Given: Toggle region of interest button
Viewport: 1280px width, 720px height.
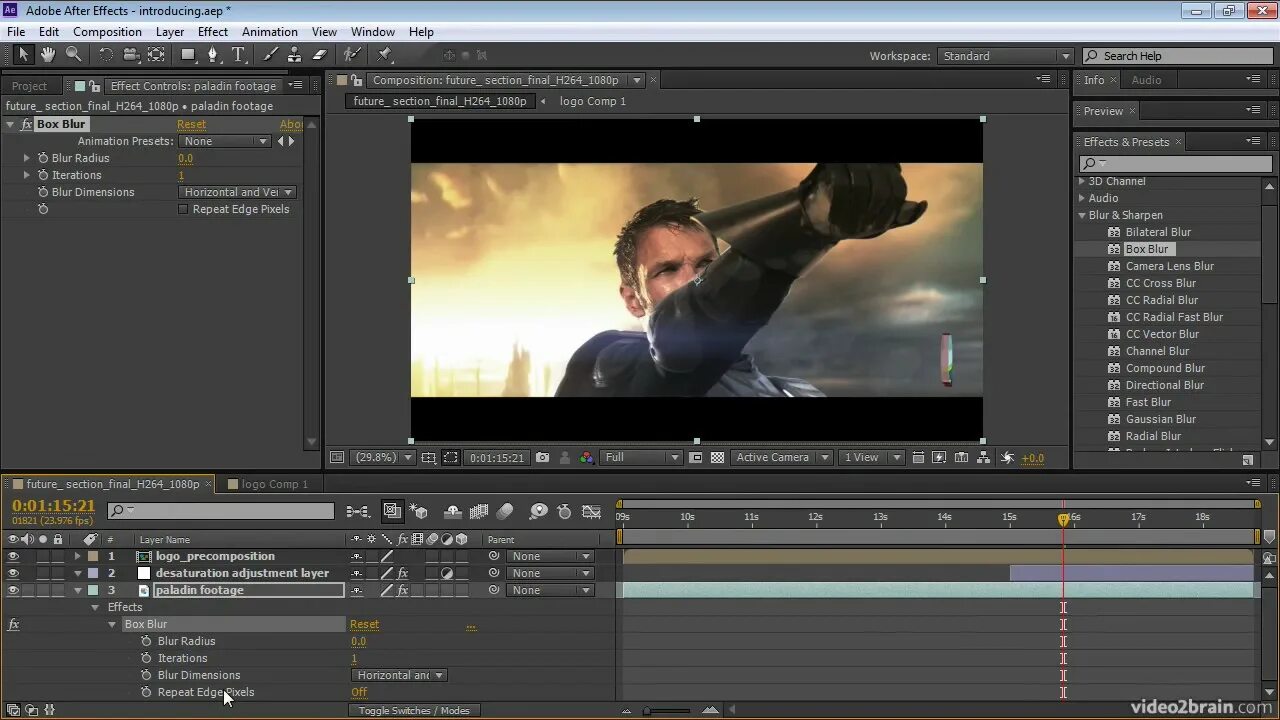Looking at the screenshot, I should coord(695,457).
